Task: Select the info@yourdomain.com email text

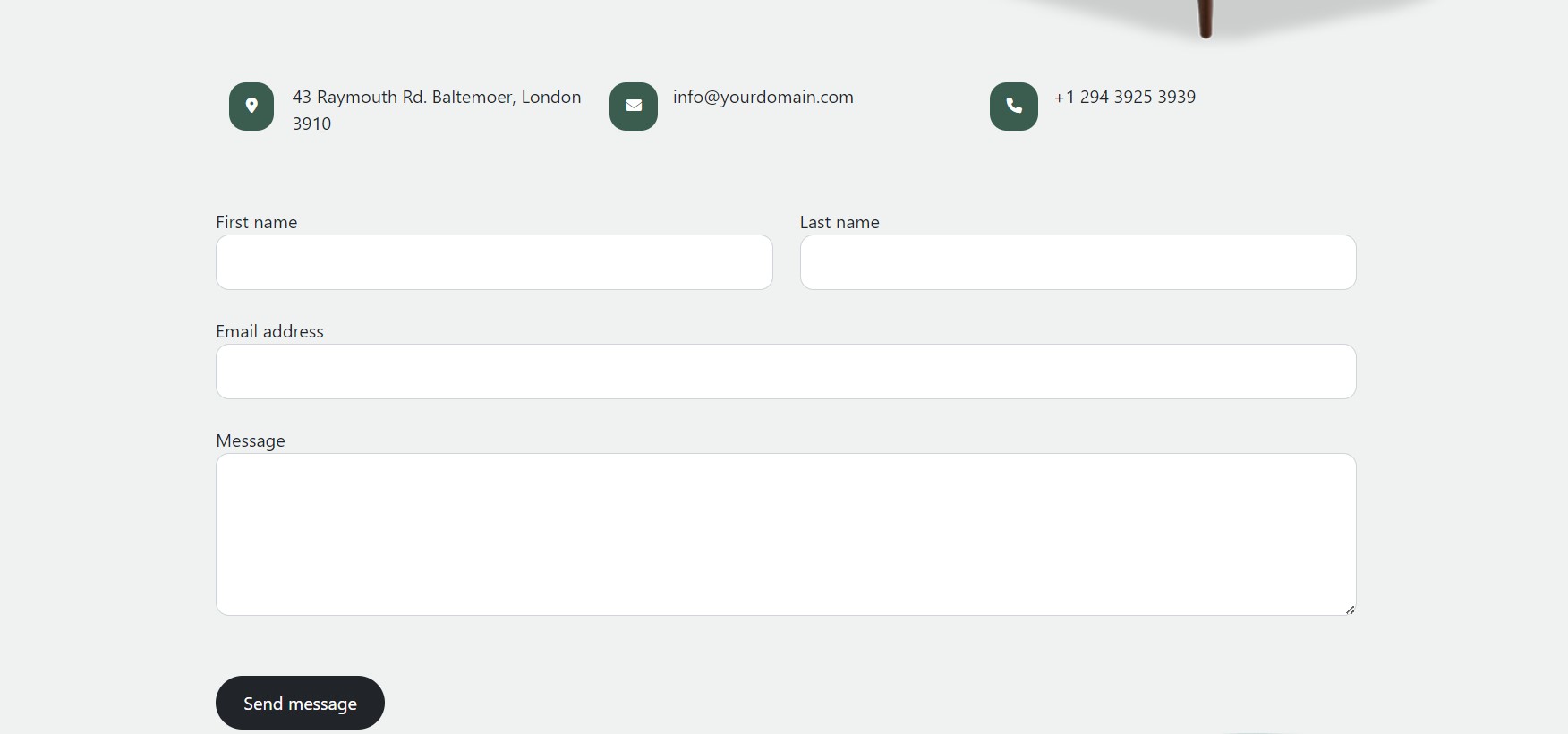Action: pyautogui.click(x=763, y=97)
